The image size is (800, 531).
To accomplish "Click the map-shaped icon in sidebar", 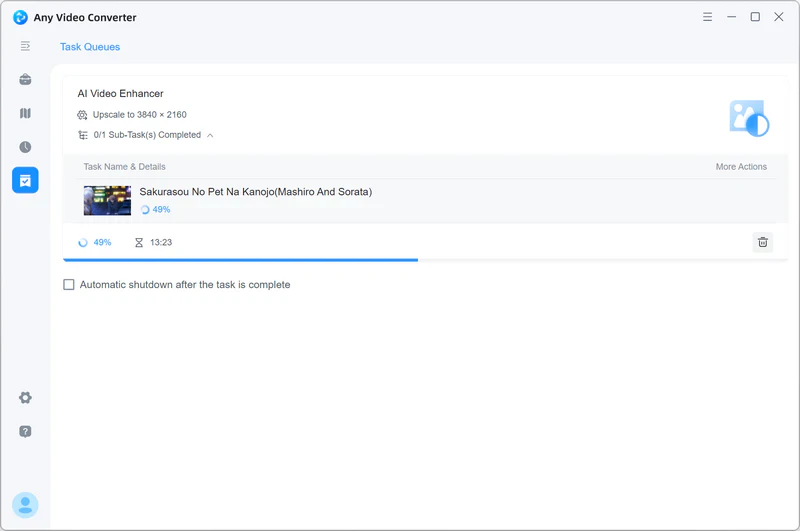I will (x=25, y=114).
